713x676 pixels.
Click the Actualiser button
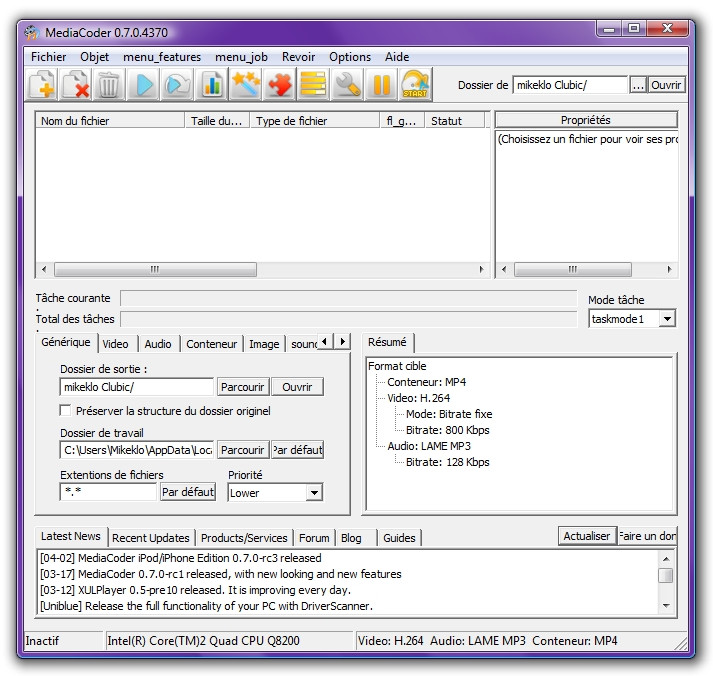tap(586, 537)
